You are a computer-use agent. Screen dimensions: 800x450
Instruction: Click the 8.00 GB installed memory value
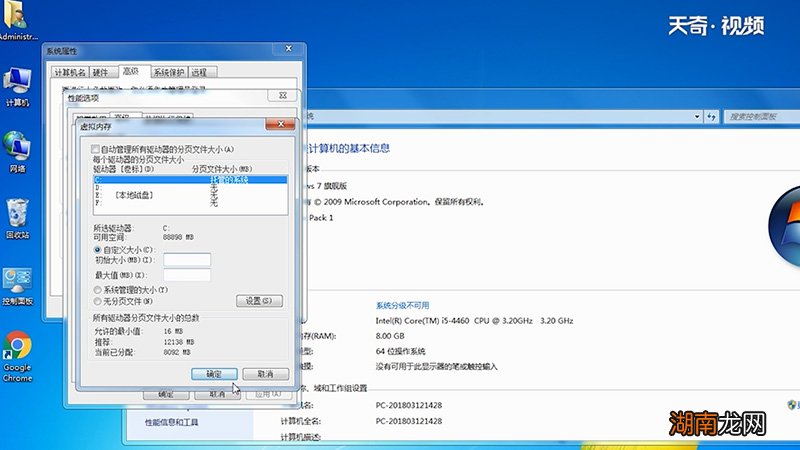click(390, 336)
